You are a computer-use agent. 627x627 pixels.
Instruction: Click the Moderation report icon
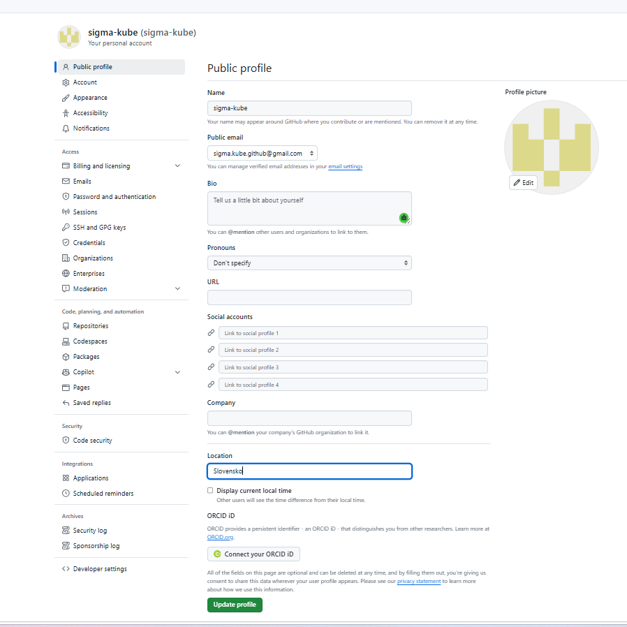66,288
